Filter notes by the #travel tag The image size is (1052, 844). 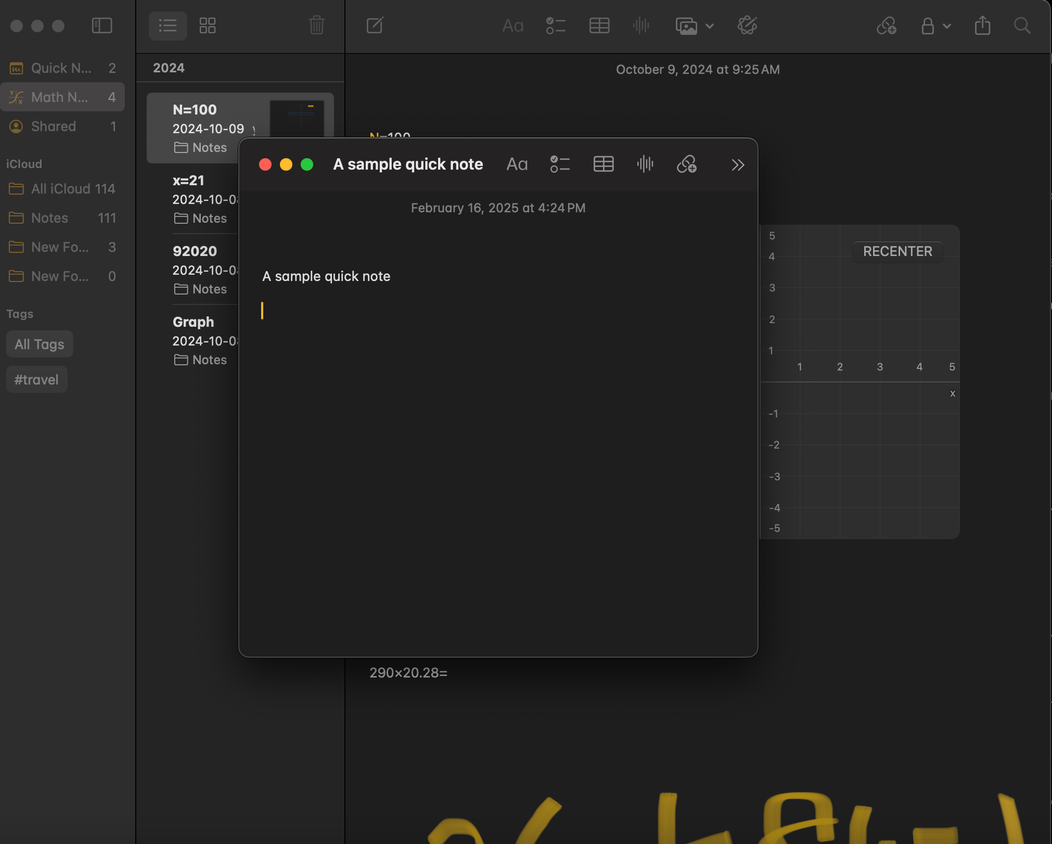pyautogui.click(x=37, y=380)
